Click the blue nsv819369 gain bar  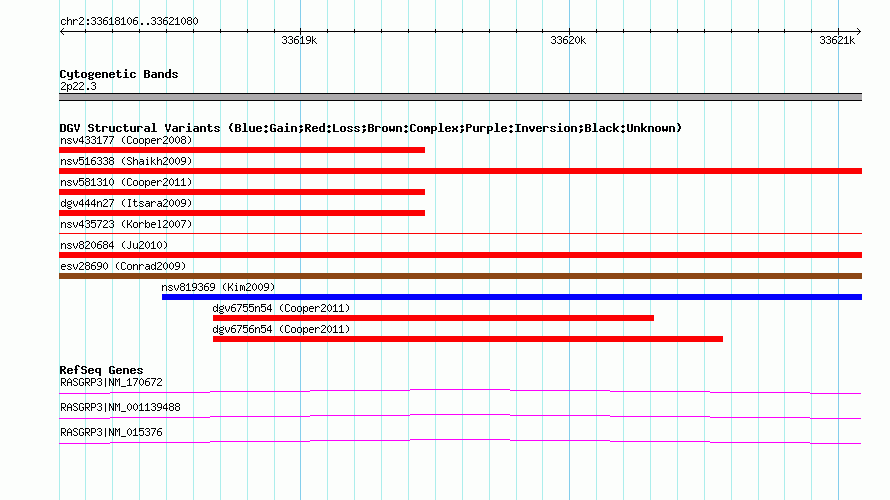(512, 297)
